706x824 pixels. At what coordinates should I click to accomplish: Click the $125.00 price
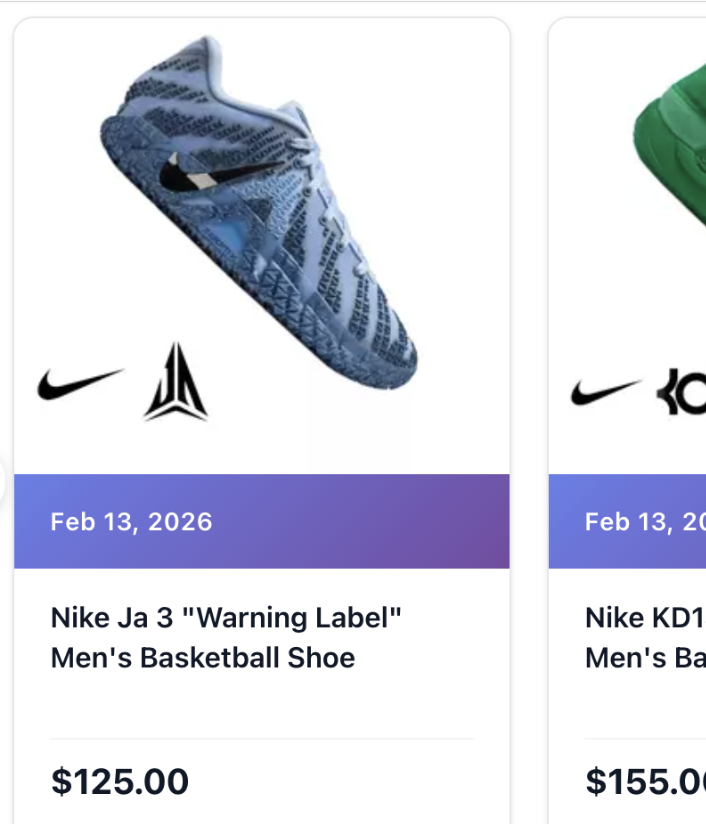click(x=120, y=780)
